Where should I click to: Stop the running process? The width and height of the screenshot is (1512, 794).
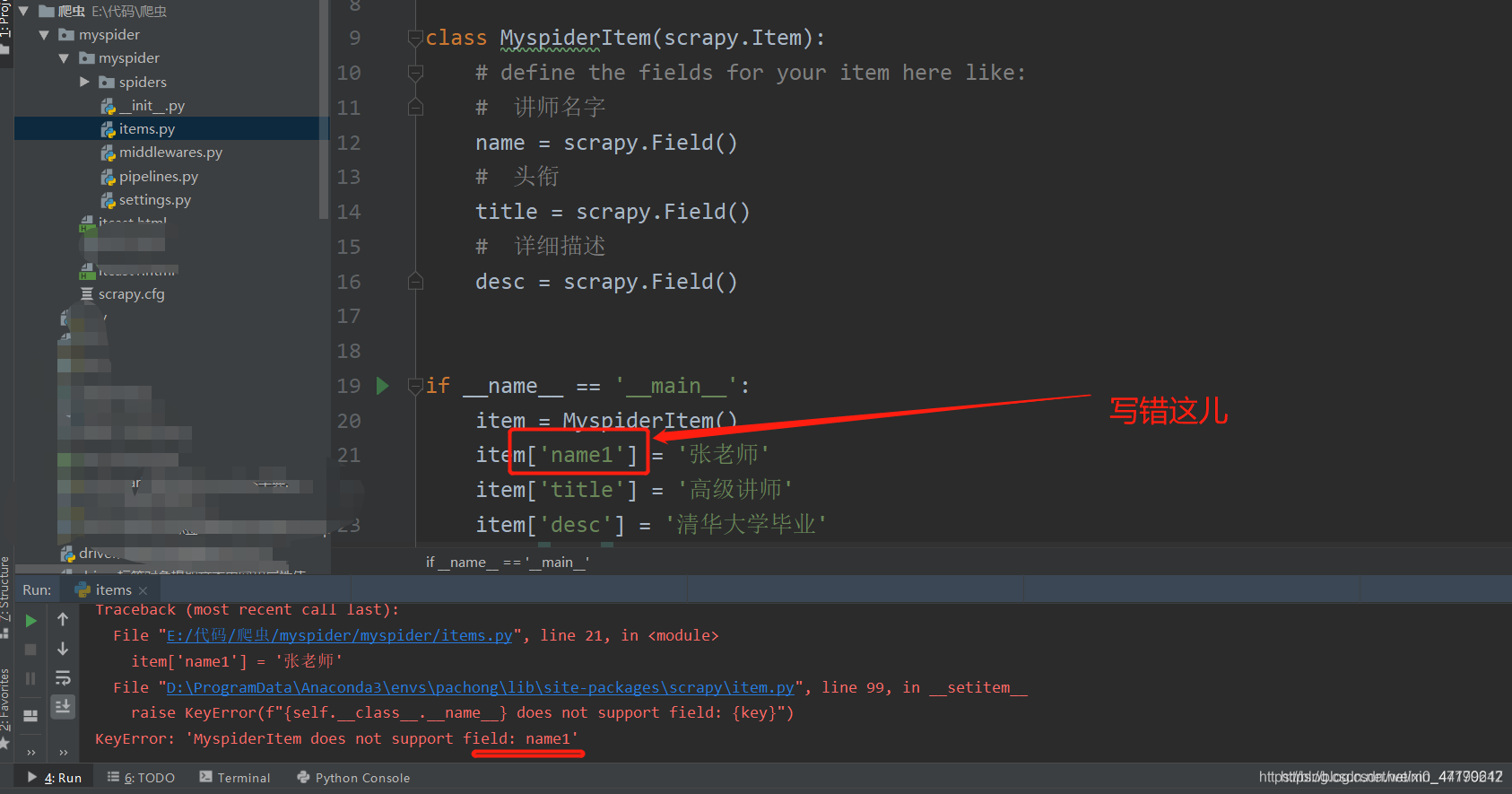[30, 650]
